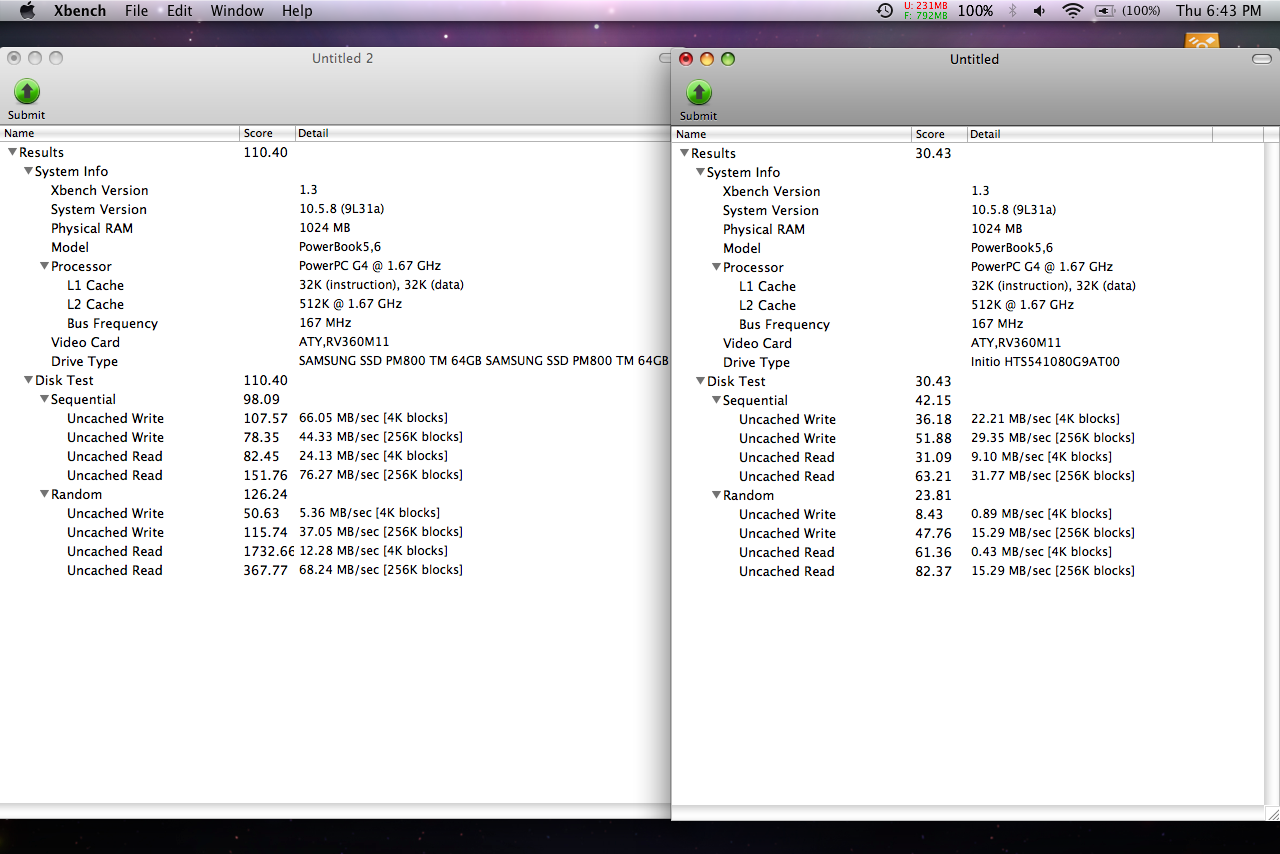Viewport: 1280px width, 854px height.
Task: Open Time Machine menu bar icon
Action: click(885, 11)
